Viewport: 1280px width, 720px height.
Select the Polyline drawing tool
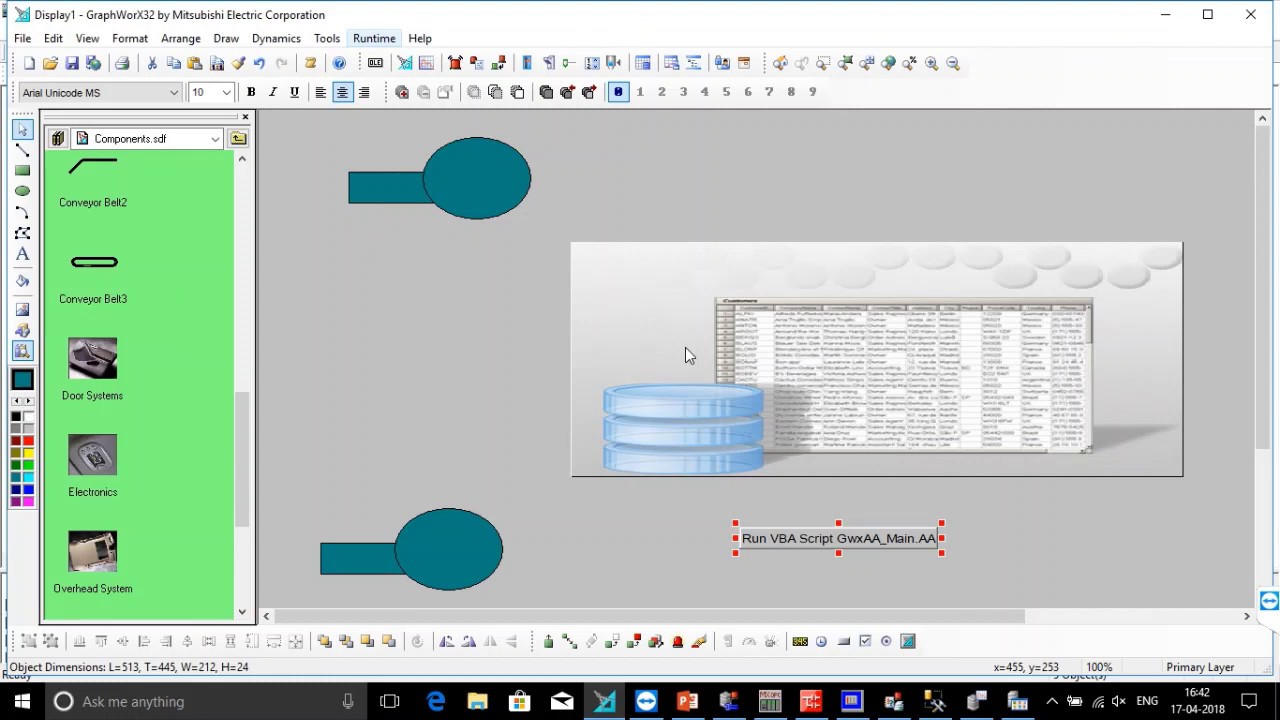click(22, 233)
